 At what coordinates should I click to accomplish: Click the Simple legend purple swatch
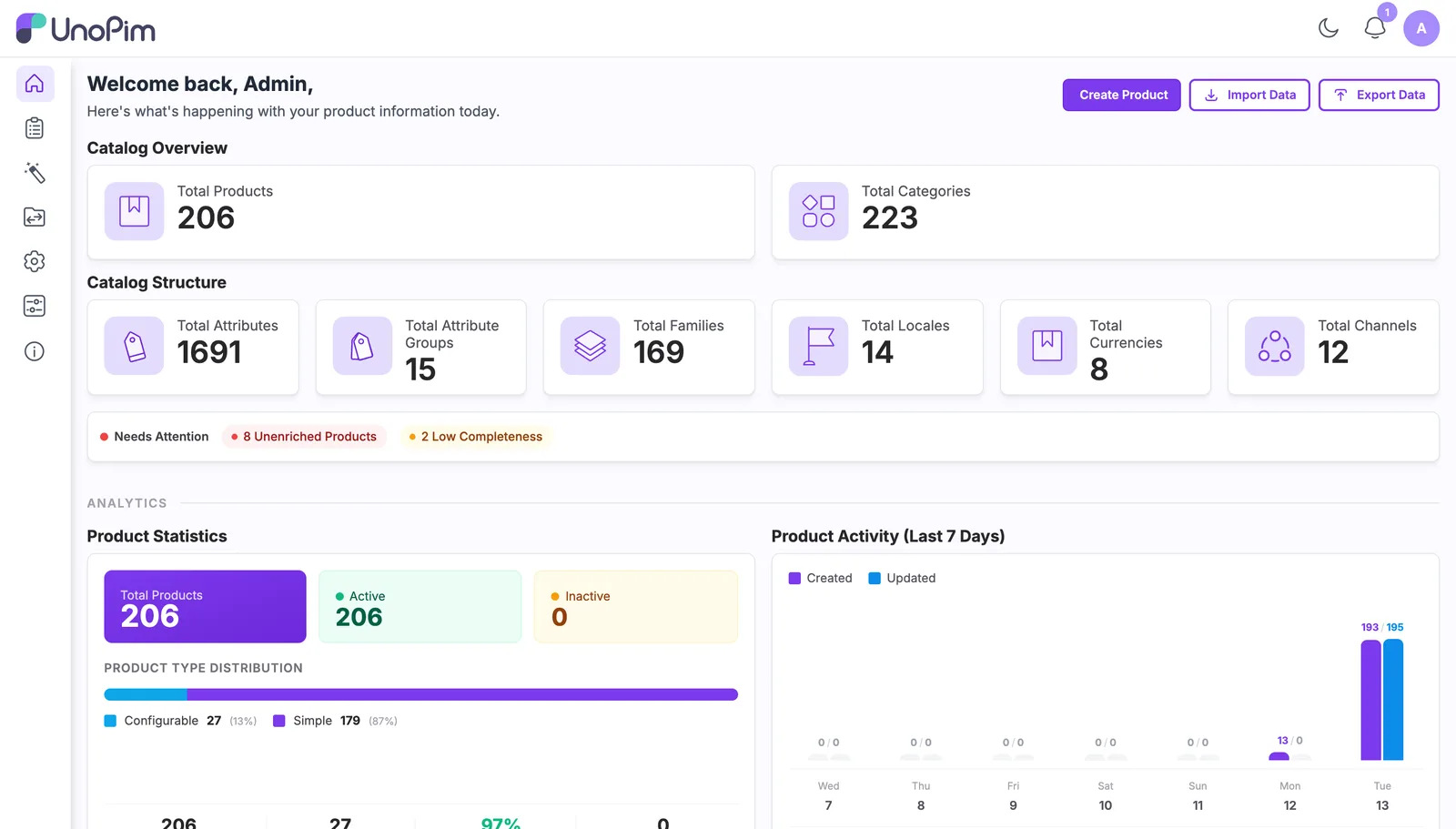279,721
